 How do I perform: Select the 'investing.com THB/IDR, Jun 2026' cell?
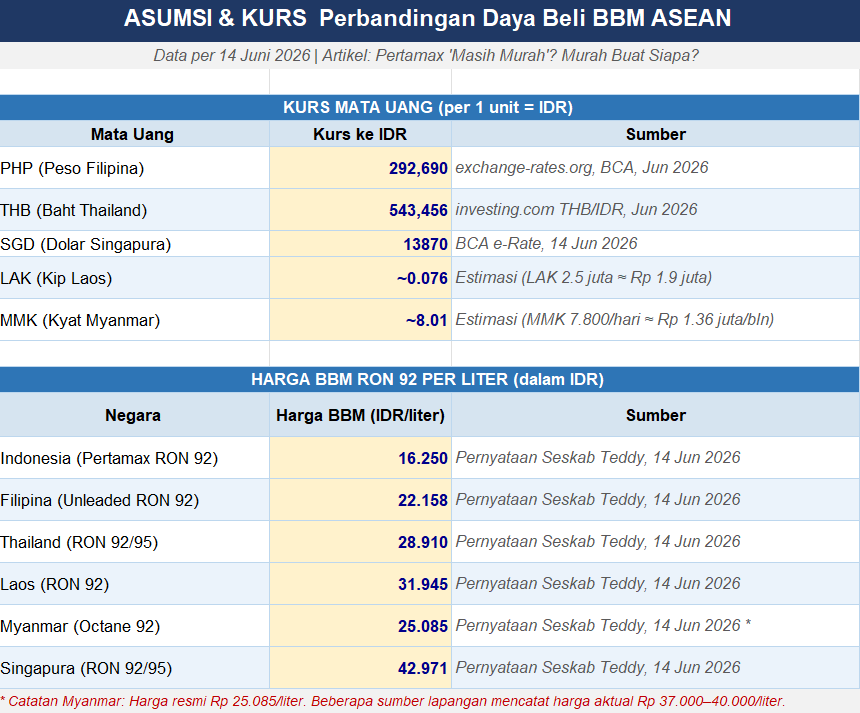pos(655,210)
